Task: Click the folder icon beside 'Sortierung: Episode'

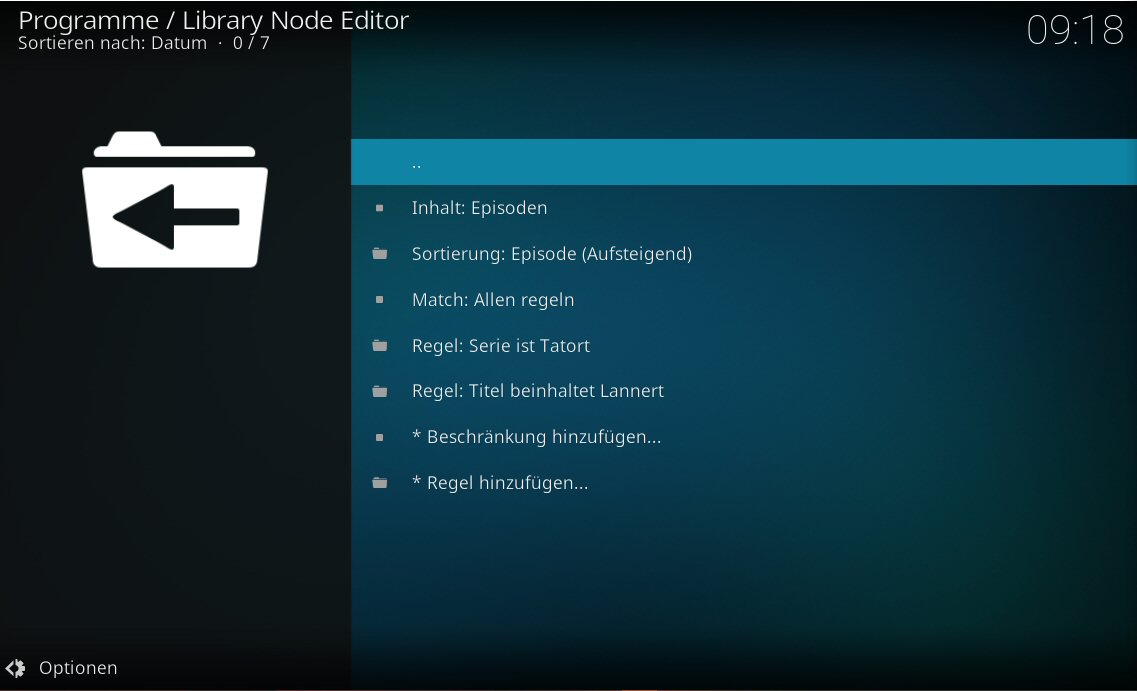Action: (379, 254)
